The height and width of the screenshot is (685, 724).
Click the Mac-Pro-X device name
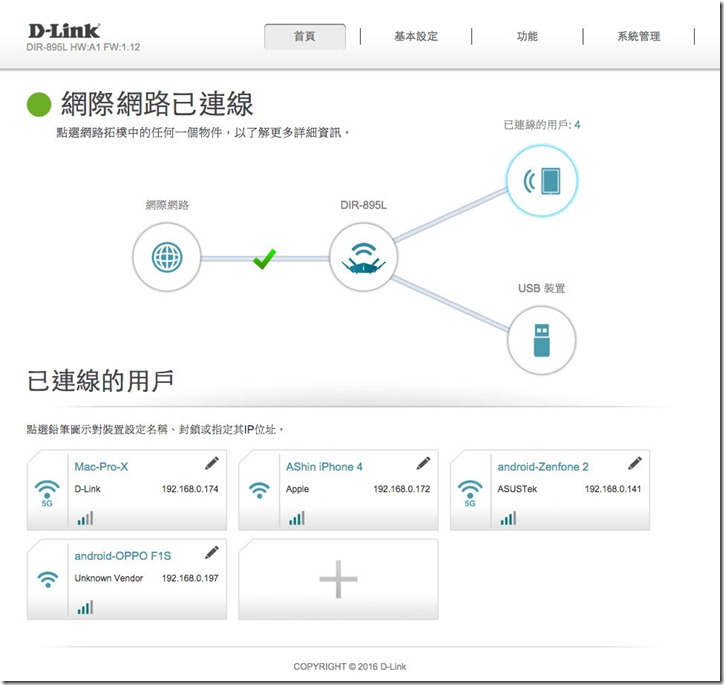point(101,467)
